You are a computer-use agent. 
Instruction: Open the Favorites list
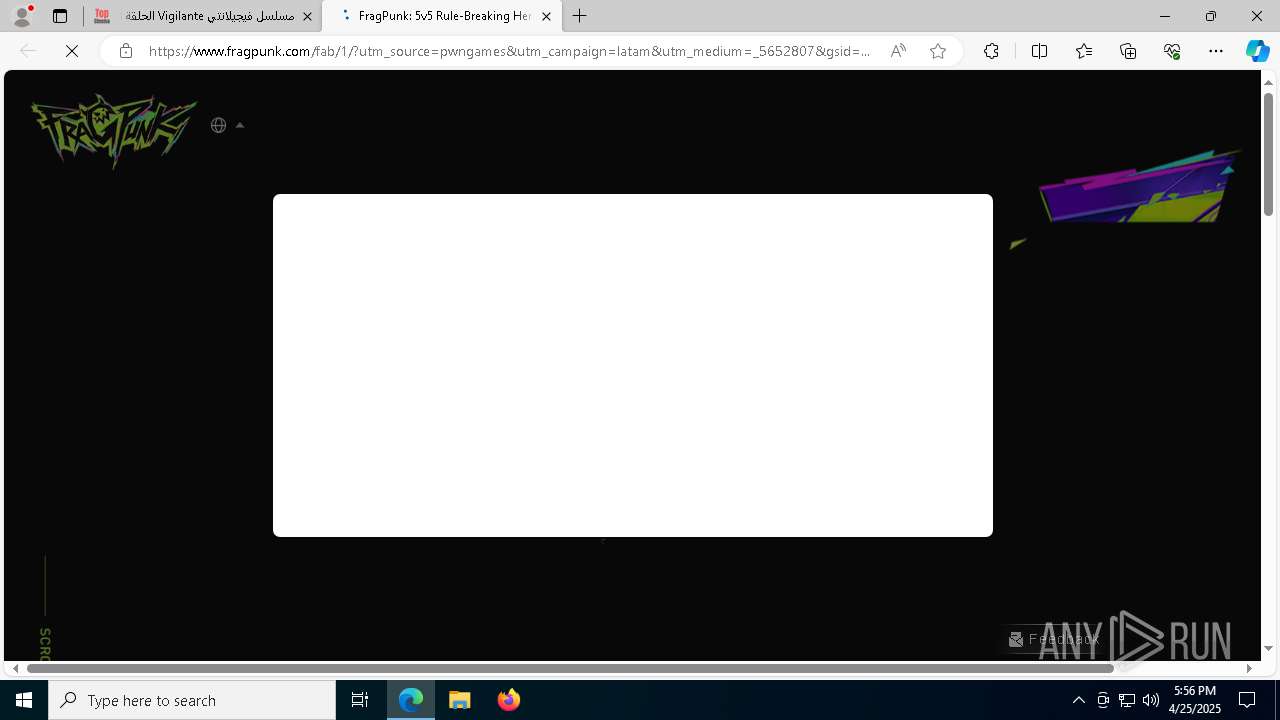click(1084, 51)
